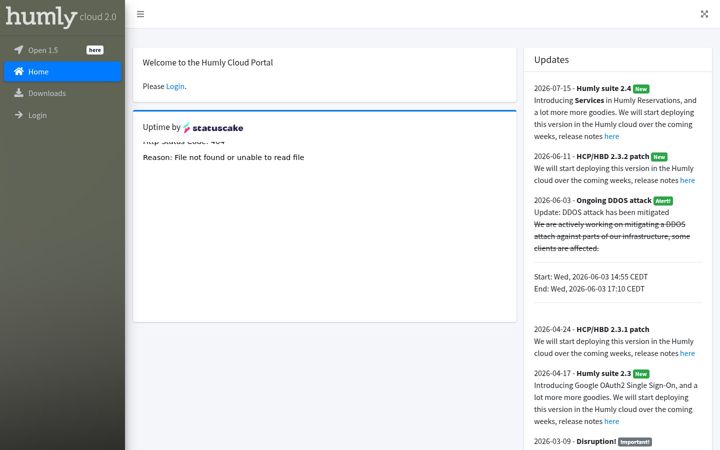Click 'Uptime by' label text
The height and width of the screenshot is (450, 720).
click(161, 127)
